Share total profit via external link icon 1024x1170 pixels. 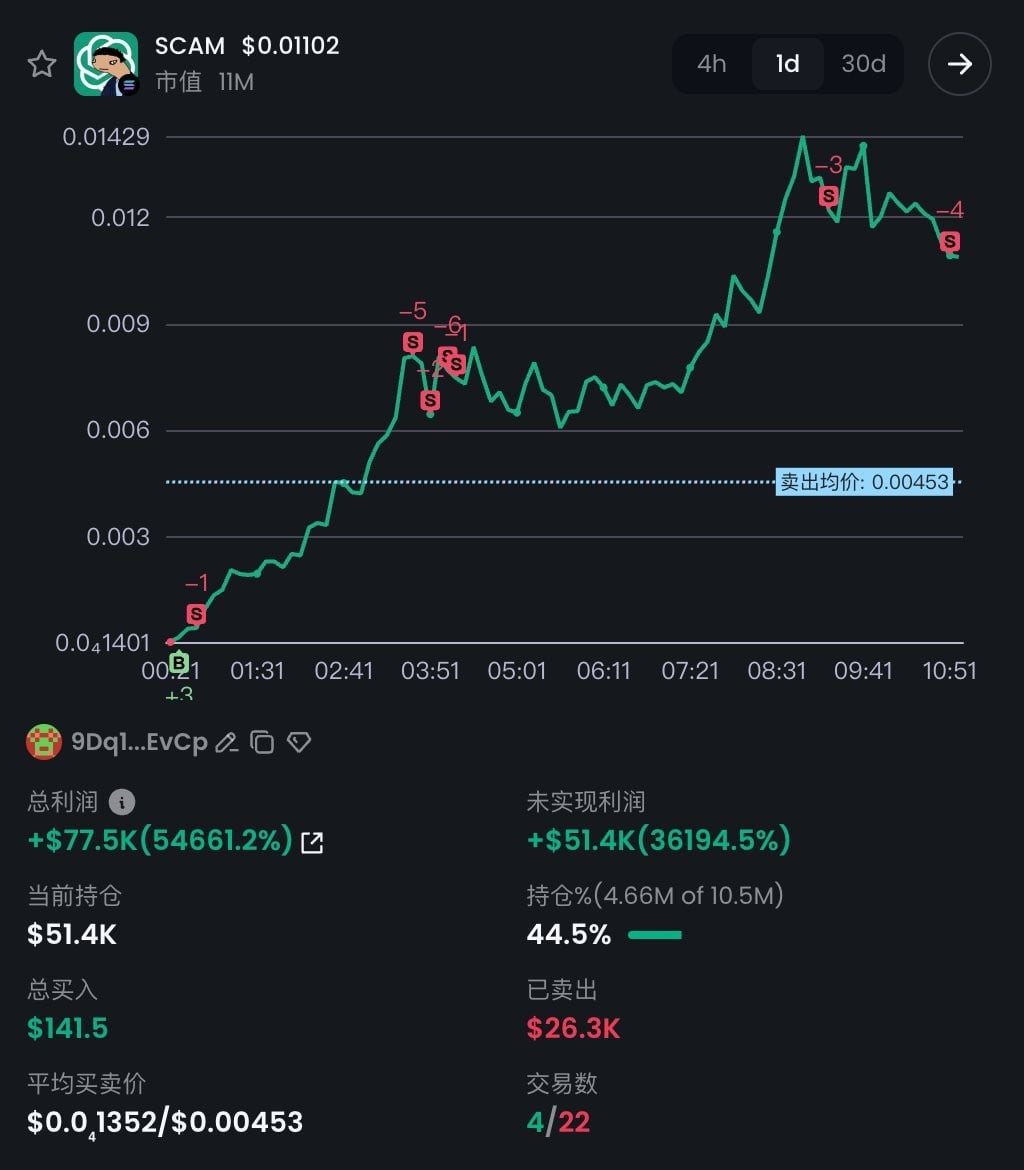click(x=312, y=842)
